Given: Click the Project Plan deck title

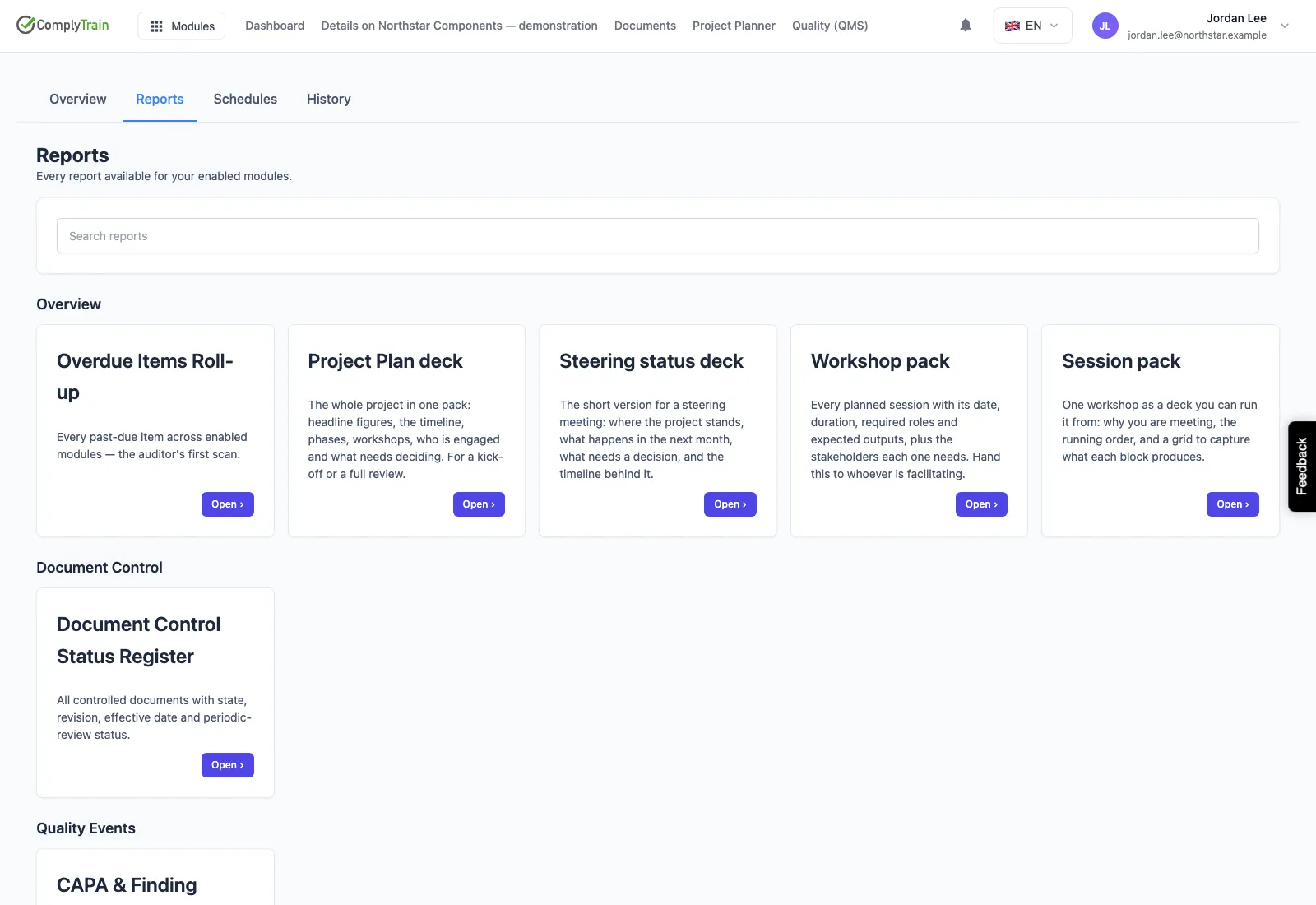Looking at the screenshot, I should (x=385, y=361).
